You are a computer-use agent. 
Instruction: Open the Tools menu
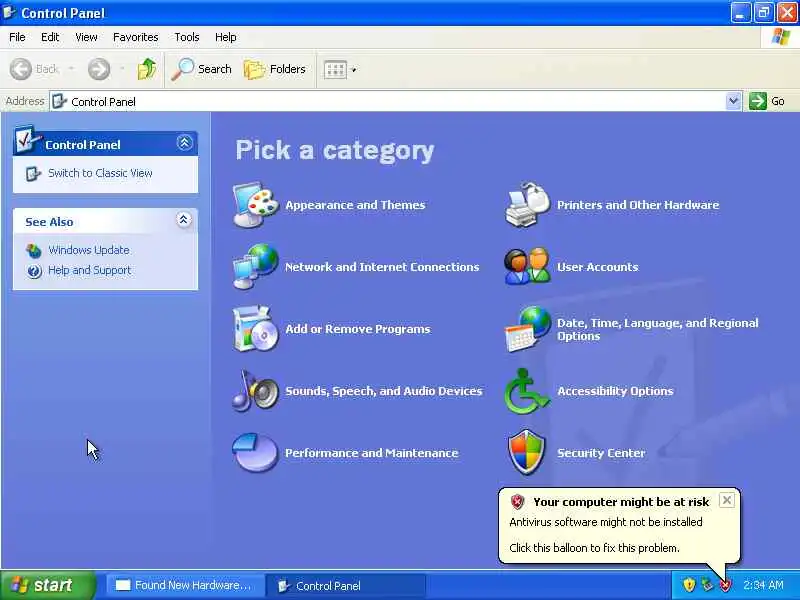pos(187,37)
